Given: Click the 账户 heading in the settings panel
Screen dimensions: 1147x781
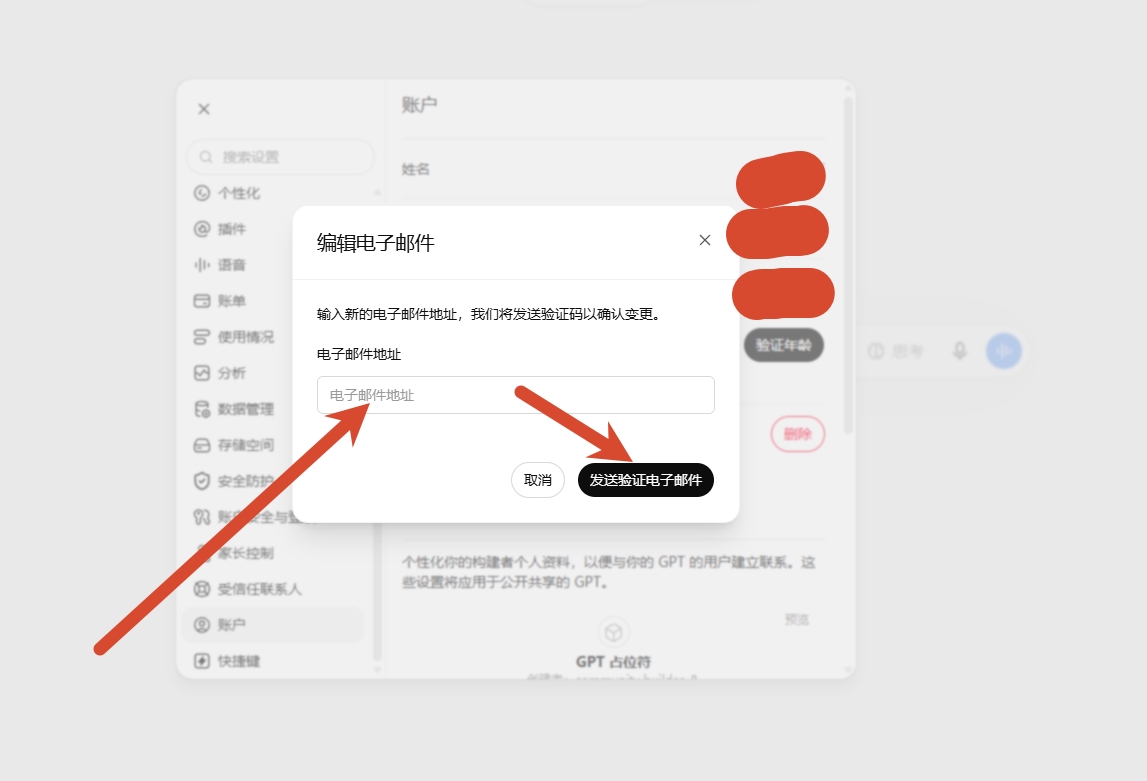Looking at the screenshot, I should [x=419, y=105].
